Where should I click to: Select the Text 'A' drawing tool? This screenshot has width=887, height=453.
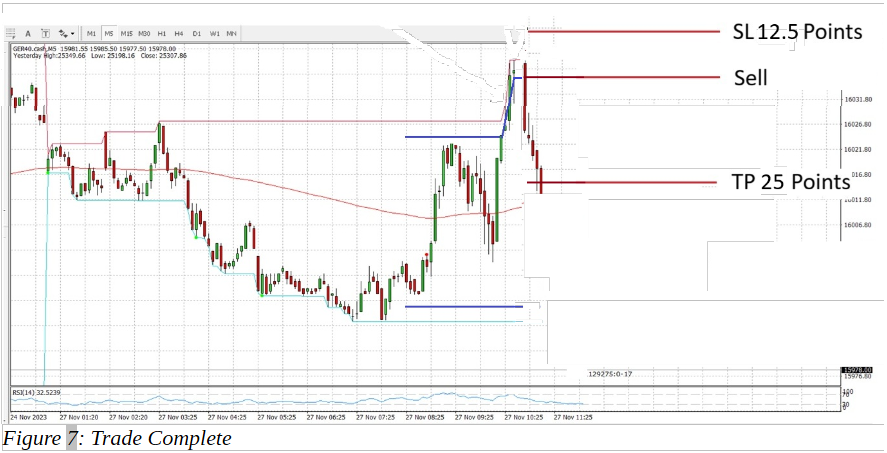[28, 34]
